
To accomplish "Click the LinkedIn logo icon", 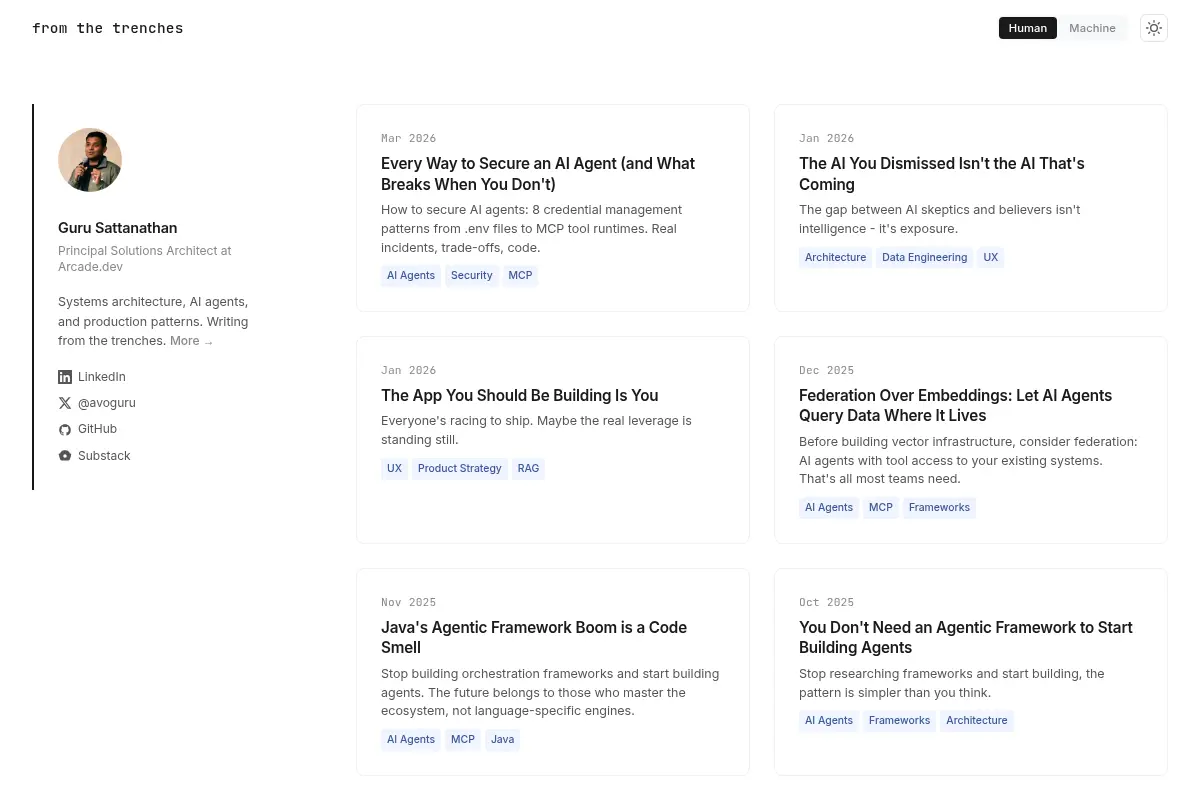I will tap(65, 377).
